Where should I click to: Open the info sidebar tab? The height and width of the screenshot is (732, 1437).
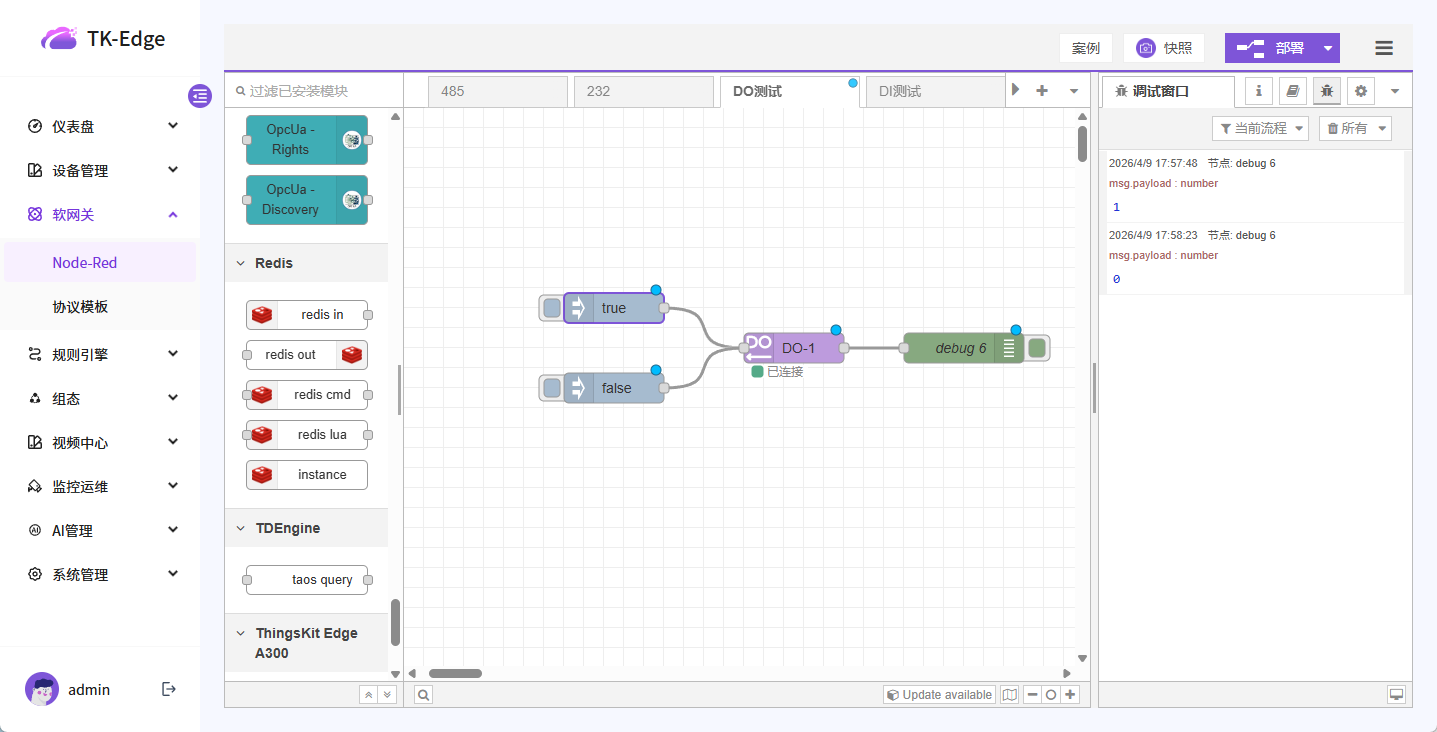(1258, 91)
